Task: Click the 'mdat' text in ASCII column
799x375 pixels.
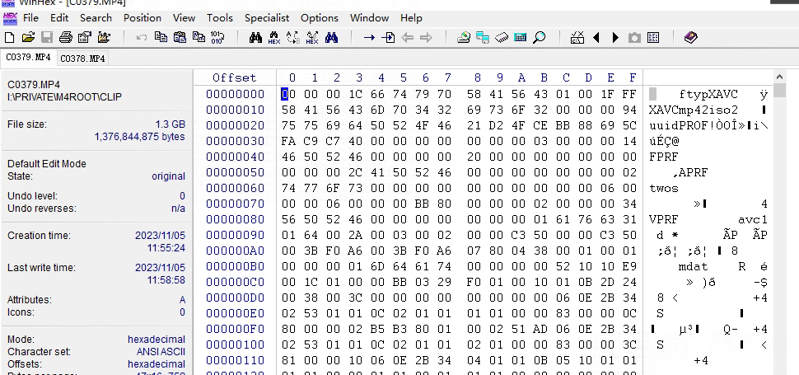Action: [x=693, y=266]
